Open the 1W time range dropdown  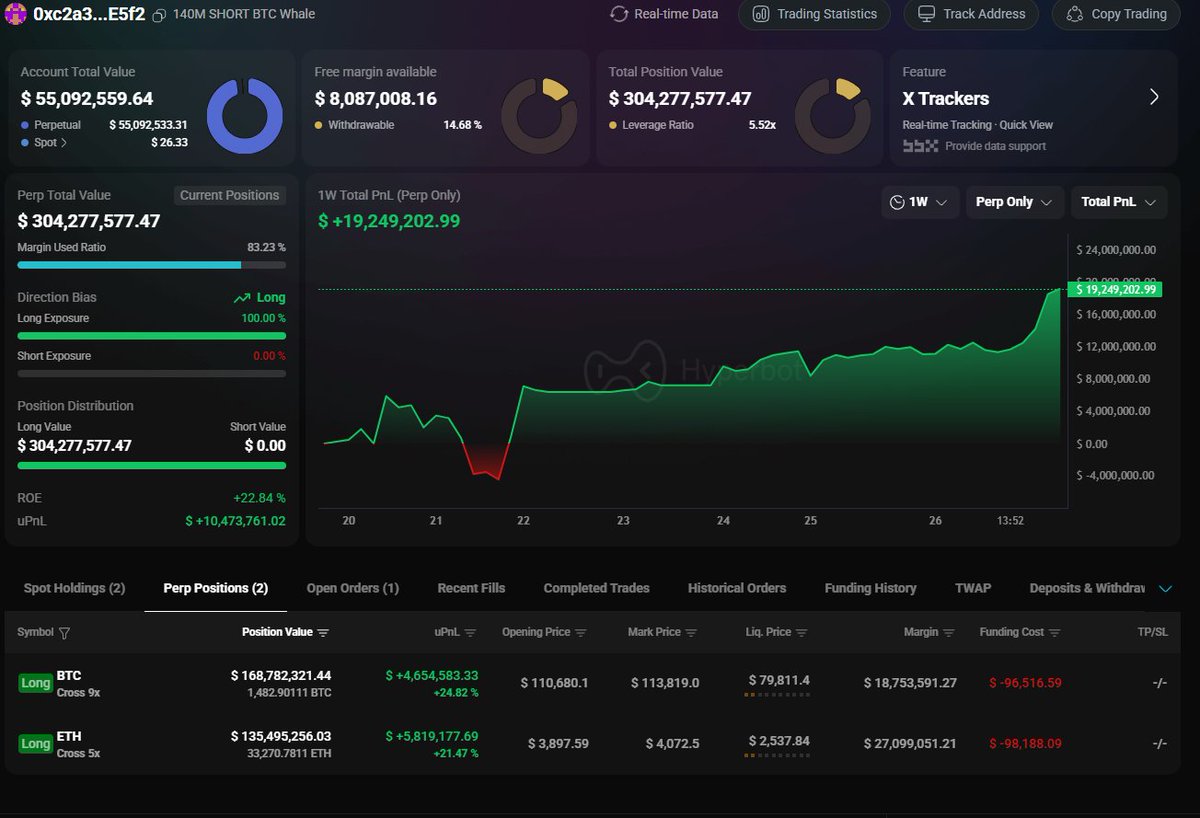(920, 201)
